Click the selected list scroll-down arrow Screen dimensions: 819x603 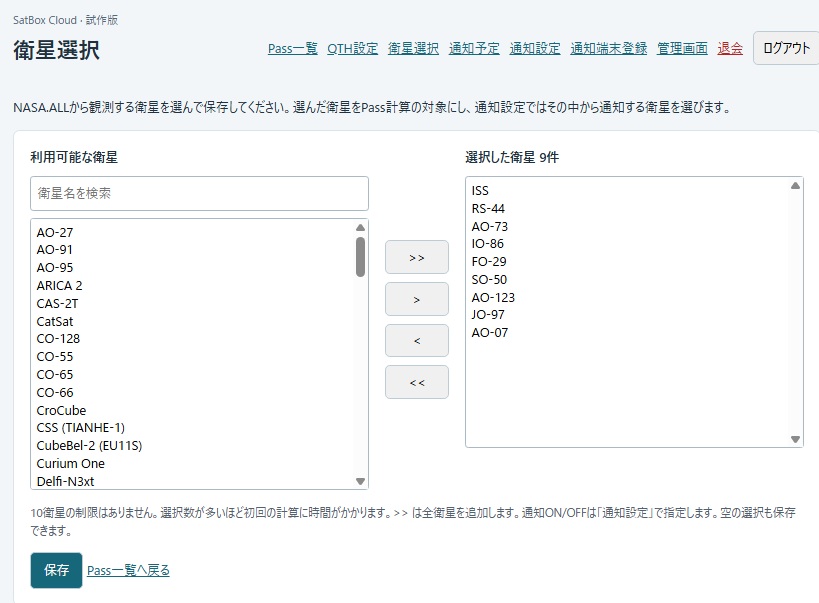point(795,439)
